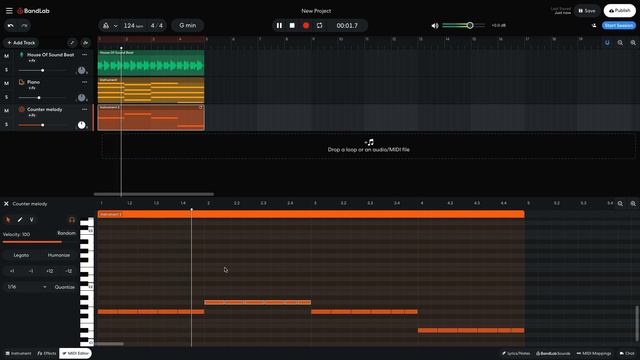Viewport: 640px width, 360px height.
Task: Click Add Track button
Action: click(x=21, y=42)
